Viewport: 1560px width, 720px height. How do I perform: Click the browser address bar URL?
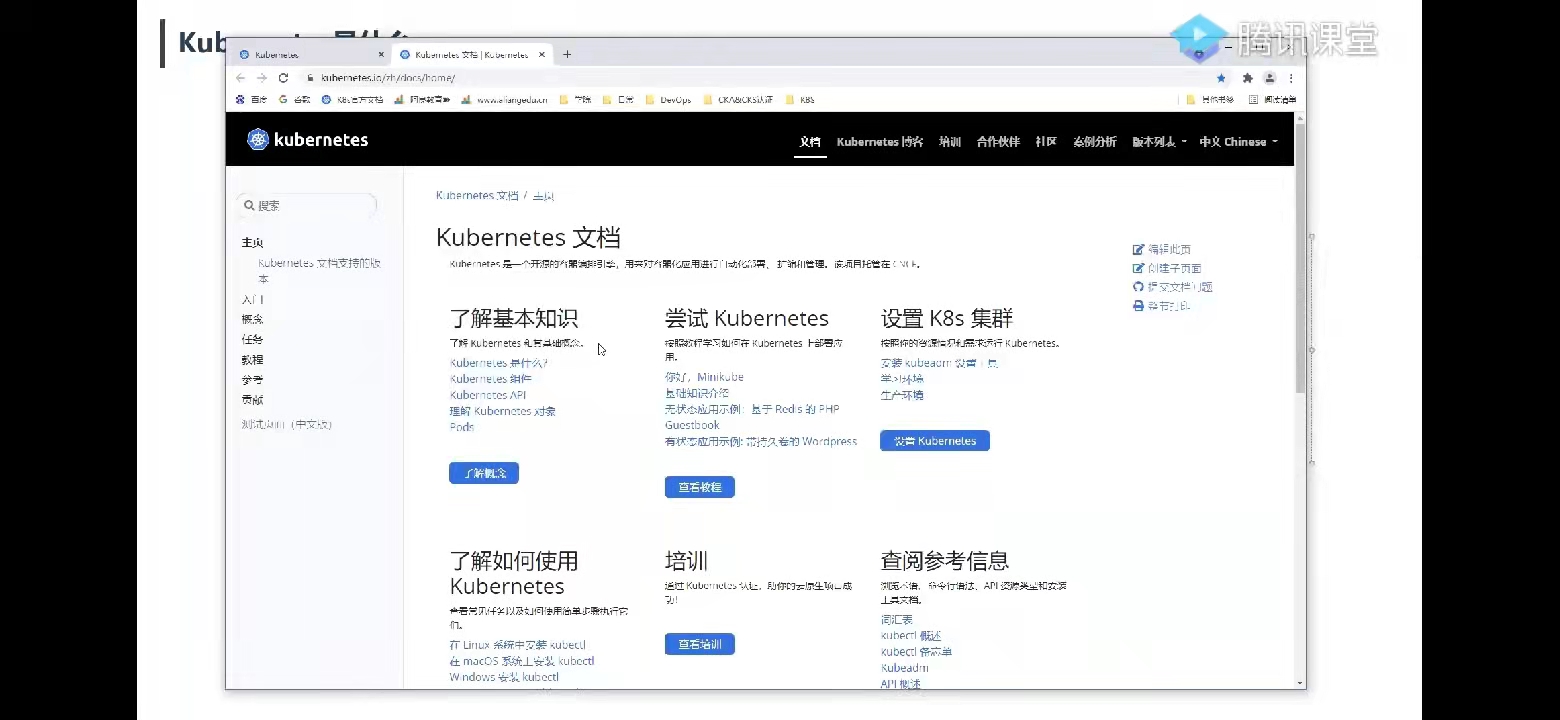388,78
